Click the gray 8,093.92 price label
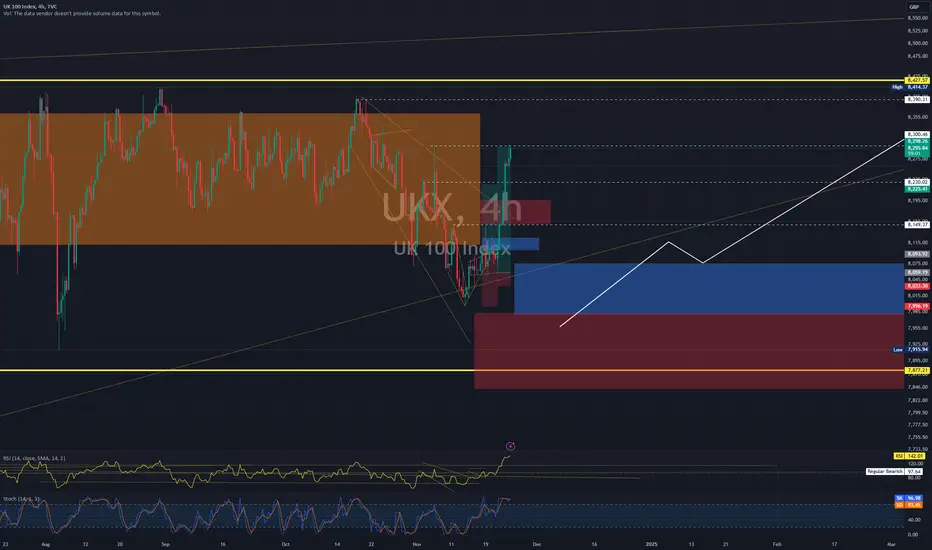Viewport: 932px width, 550px height. click(x=917, y=254)
